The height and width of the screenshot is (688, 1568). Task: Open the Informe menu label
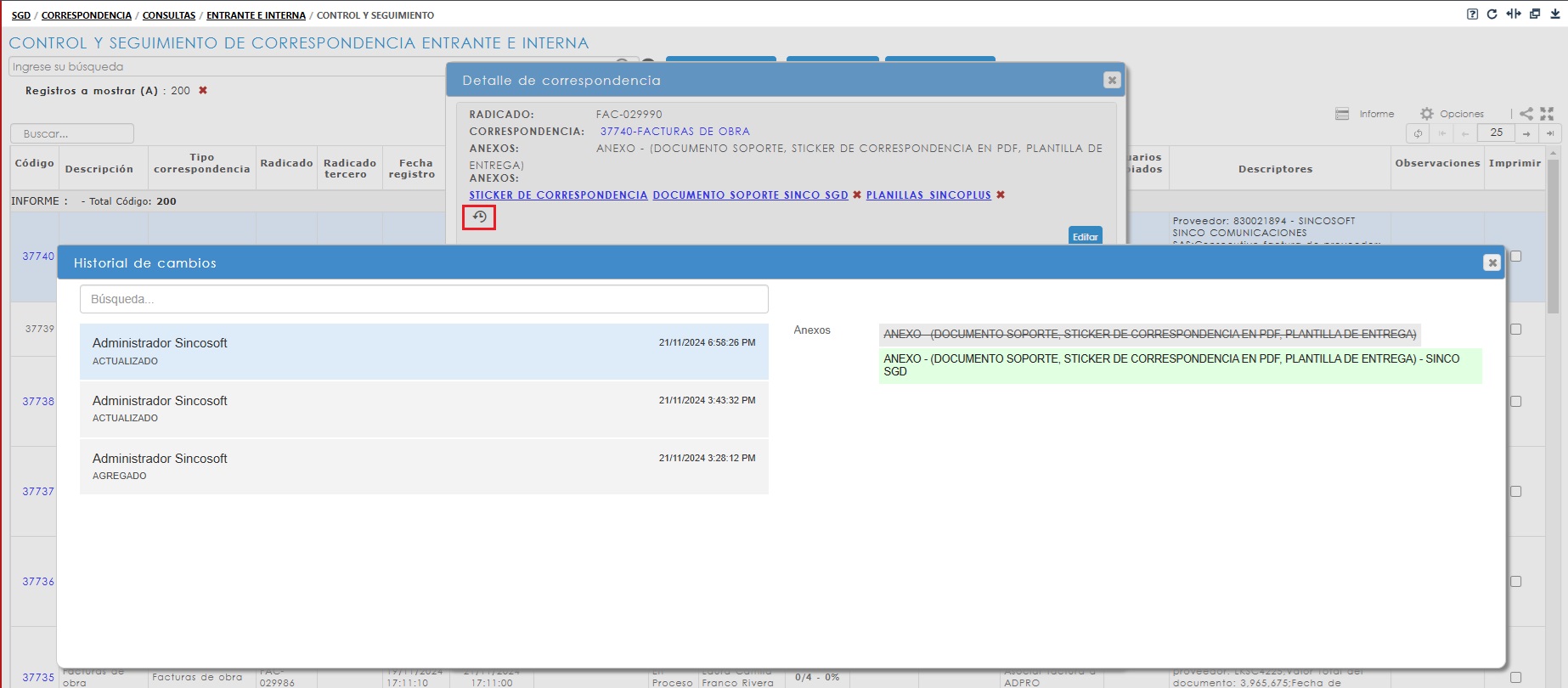point(1377,114)
